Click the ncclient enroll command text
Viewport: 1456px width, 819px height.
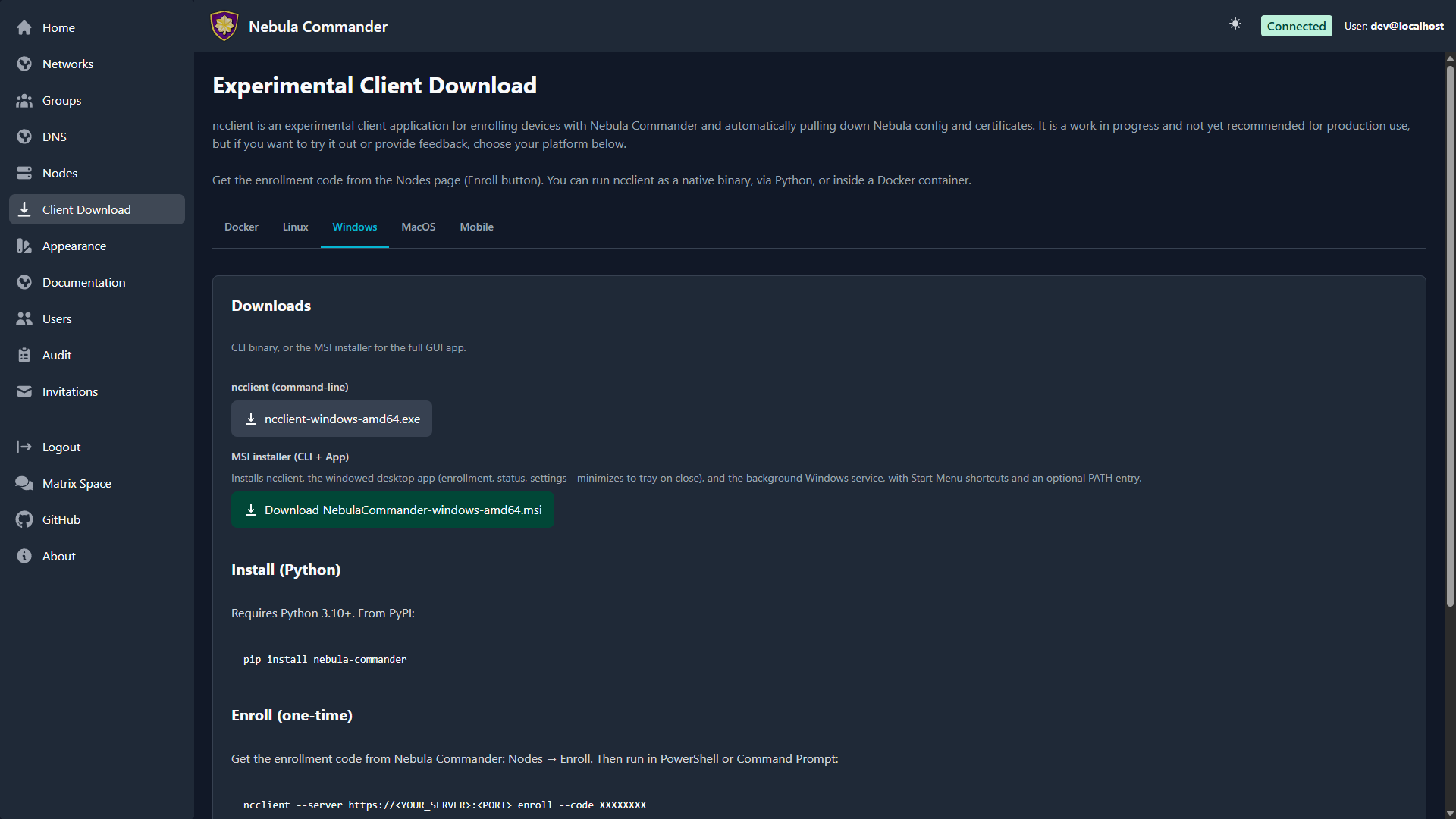[444, 805]
